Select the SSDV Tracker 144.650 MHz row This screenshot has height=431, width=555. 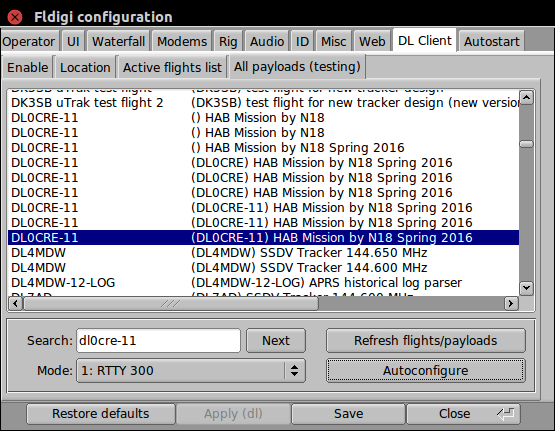[x=263, y=253]
